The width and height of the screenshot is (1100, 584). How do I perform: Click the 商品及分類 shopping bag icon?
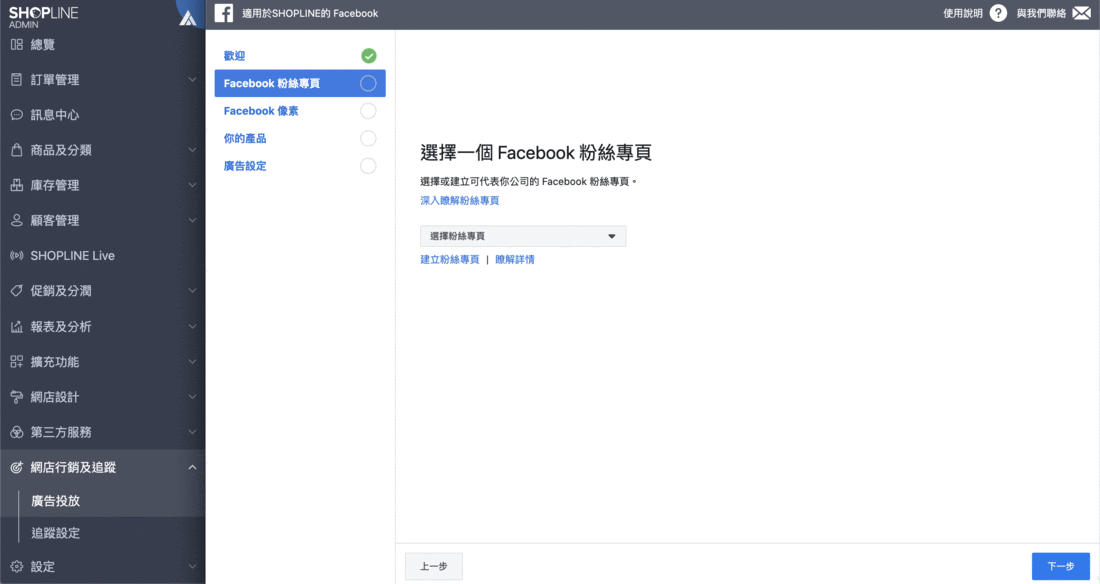tap(17, 150)
